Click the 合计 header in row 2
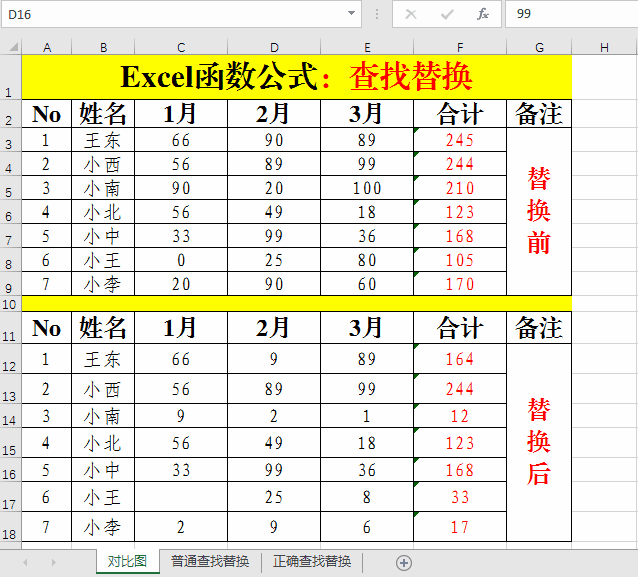This screenshot has height=577, width=638. click(x=460, y=114)
